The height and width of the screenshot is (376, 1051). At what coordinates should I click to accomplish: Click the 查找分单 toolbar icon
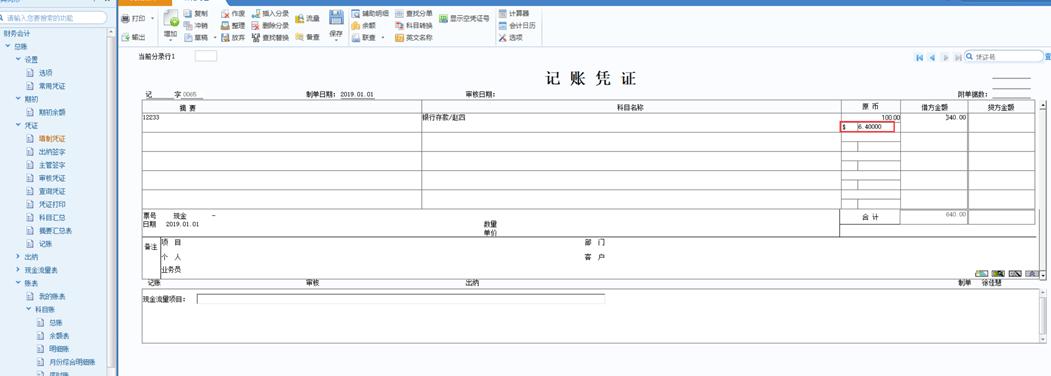coord(399,13)
